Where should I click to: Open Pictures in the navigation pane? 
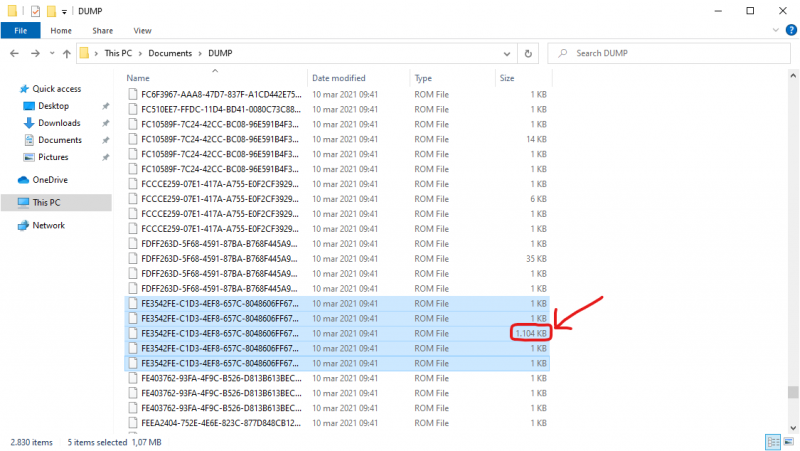53,157
